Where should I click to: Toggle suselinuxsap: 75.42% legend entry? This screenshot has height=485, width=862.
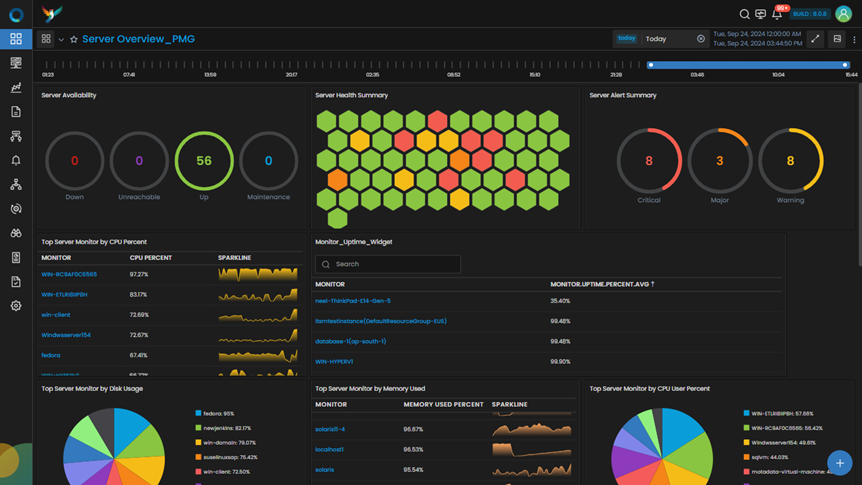[x=226, y=457]
